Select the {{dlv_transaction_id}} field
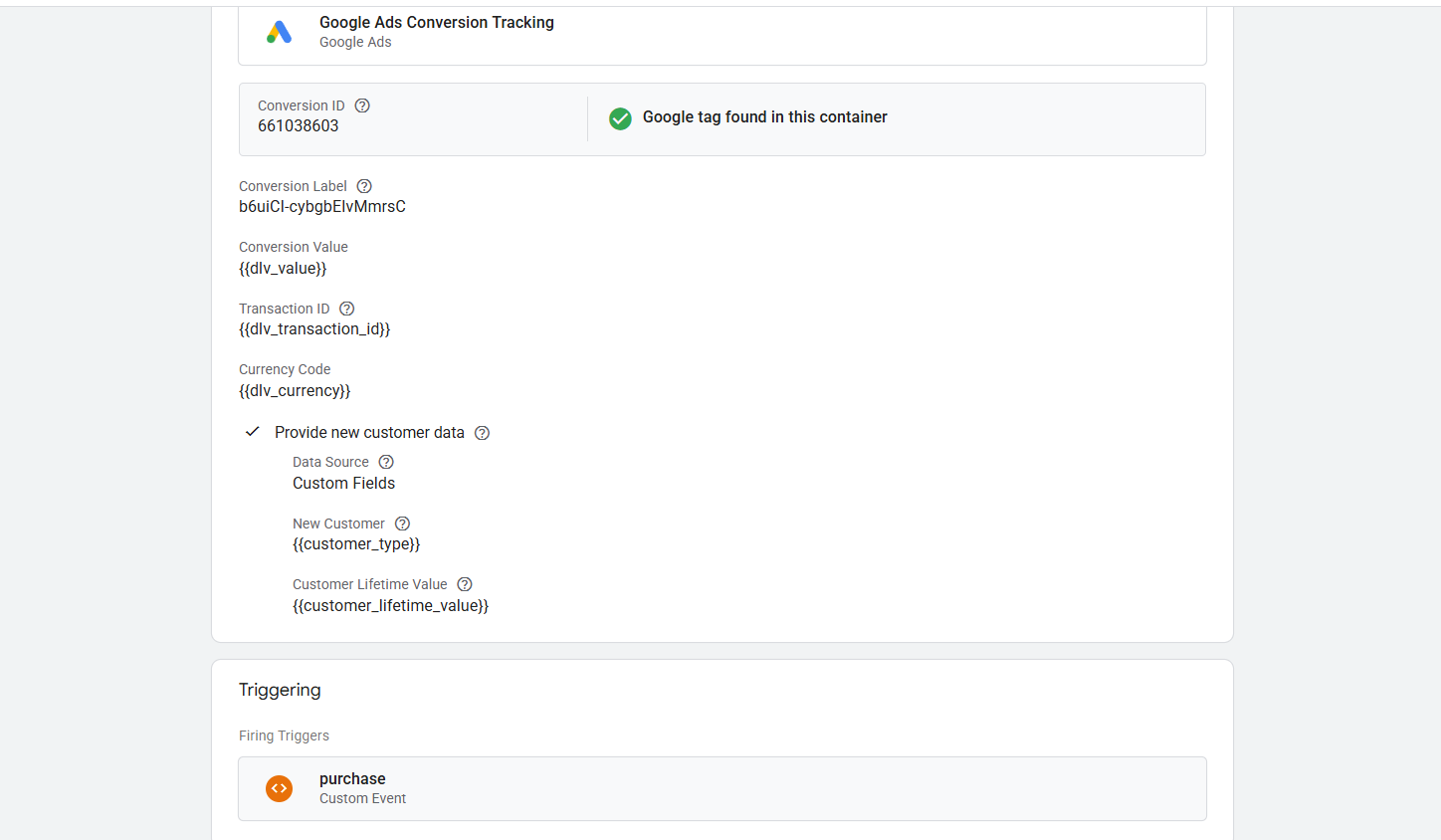 (314, 329)
